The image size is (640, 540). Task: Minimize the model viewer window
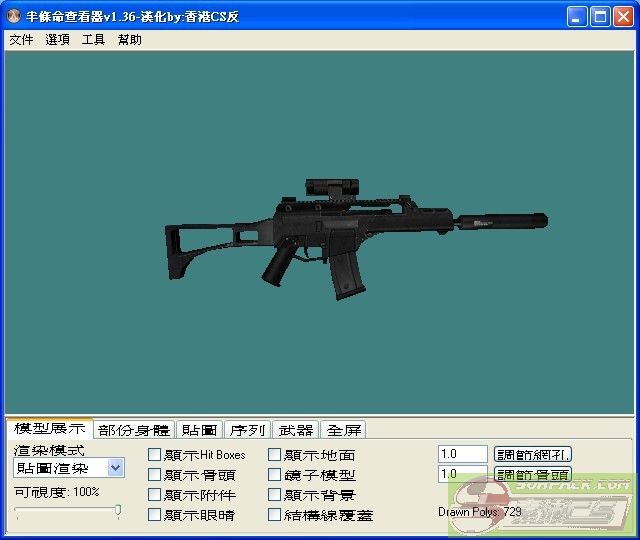[577, 17]
